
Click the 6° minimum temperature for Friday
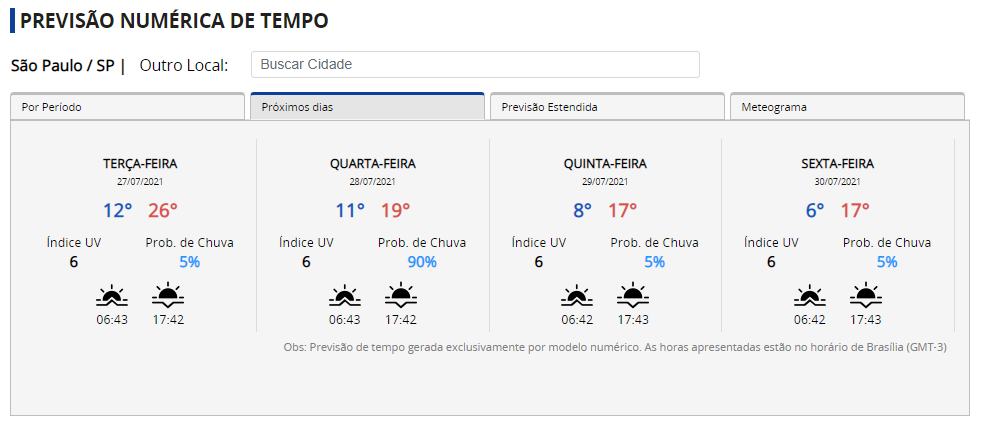tap(815, 210)
